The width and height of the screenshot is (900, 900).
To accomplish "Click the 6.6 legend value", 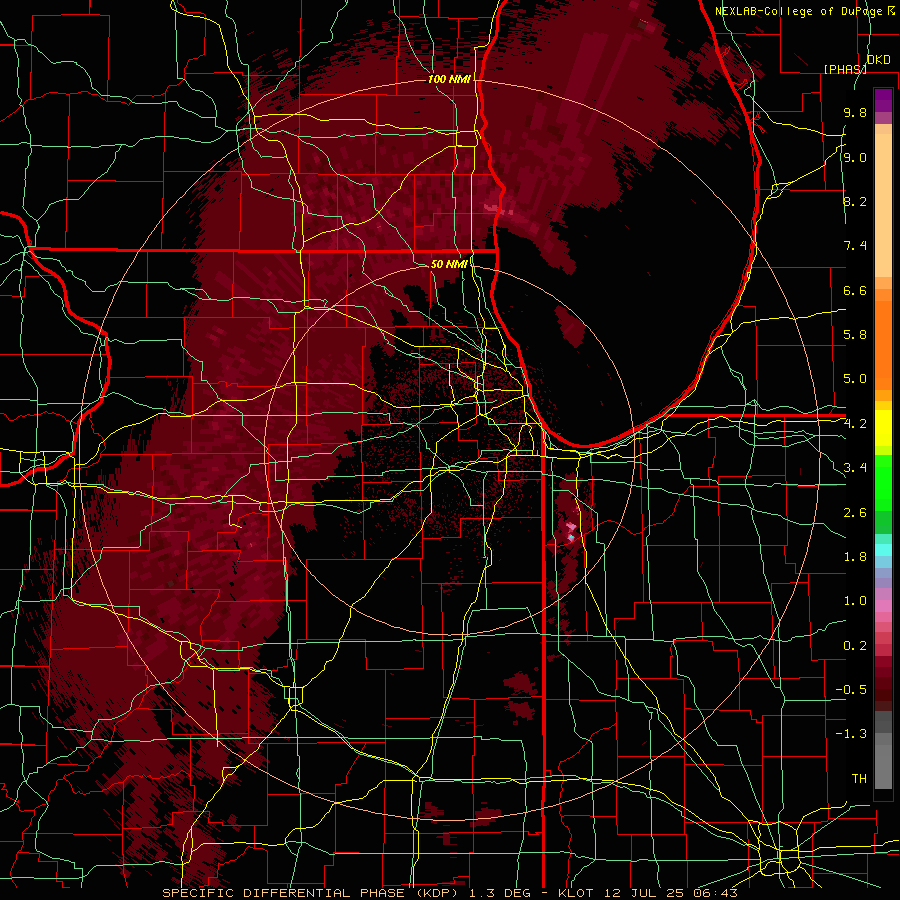I will pos(855,290).
